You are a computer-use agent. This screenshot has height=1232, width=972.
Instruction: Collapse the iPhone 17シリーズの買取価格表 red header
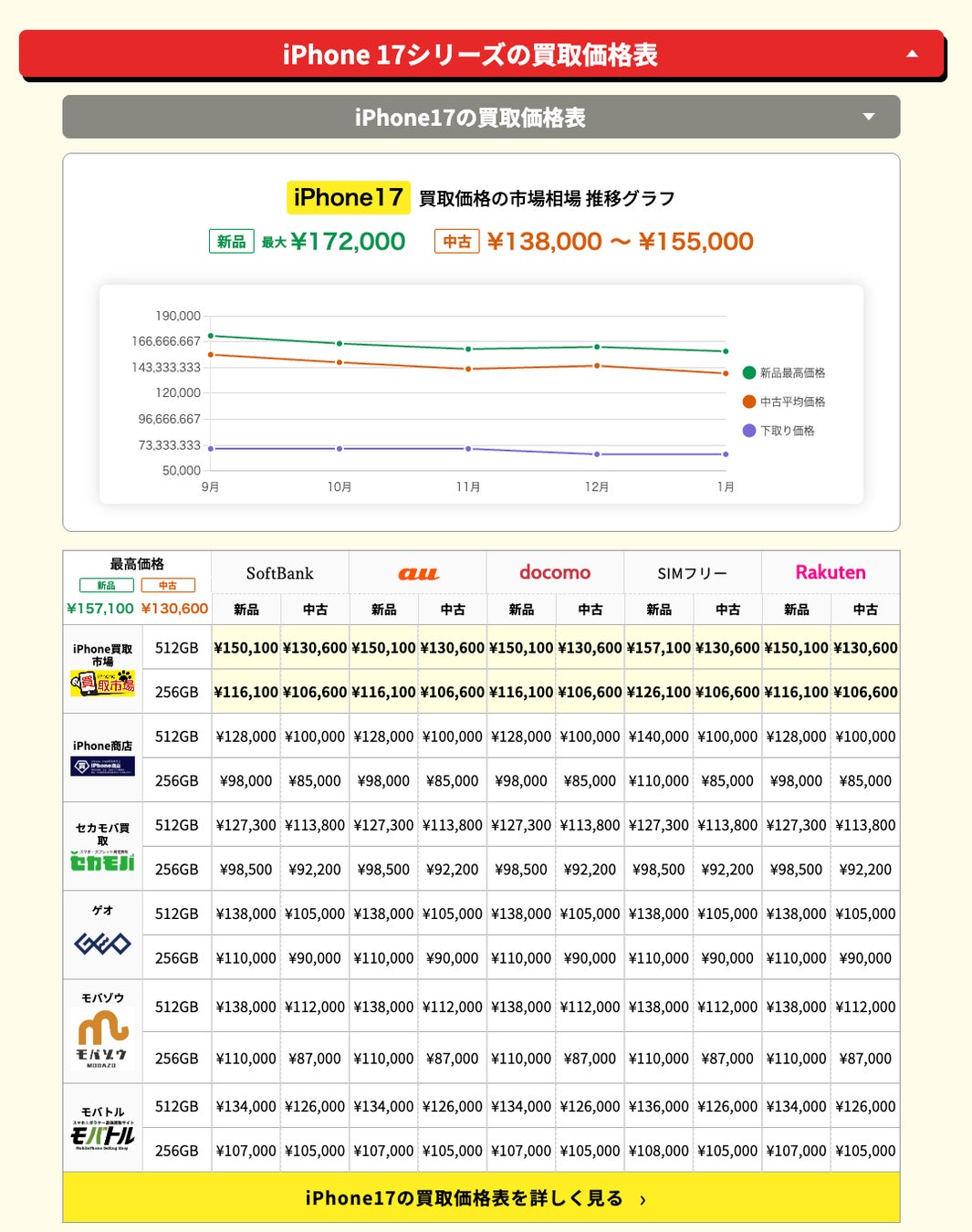[x=481, y=54]
